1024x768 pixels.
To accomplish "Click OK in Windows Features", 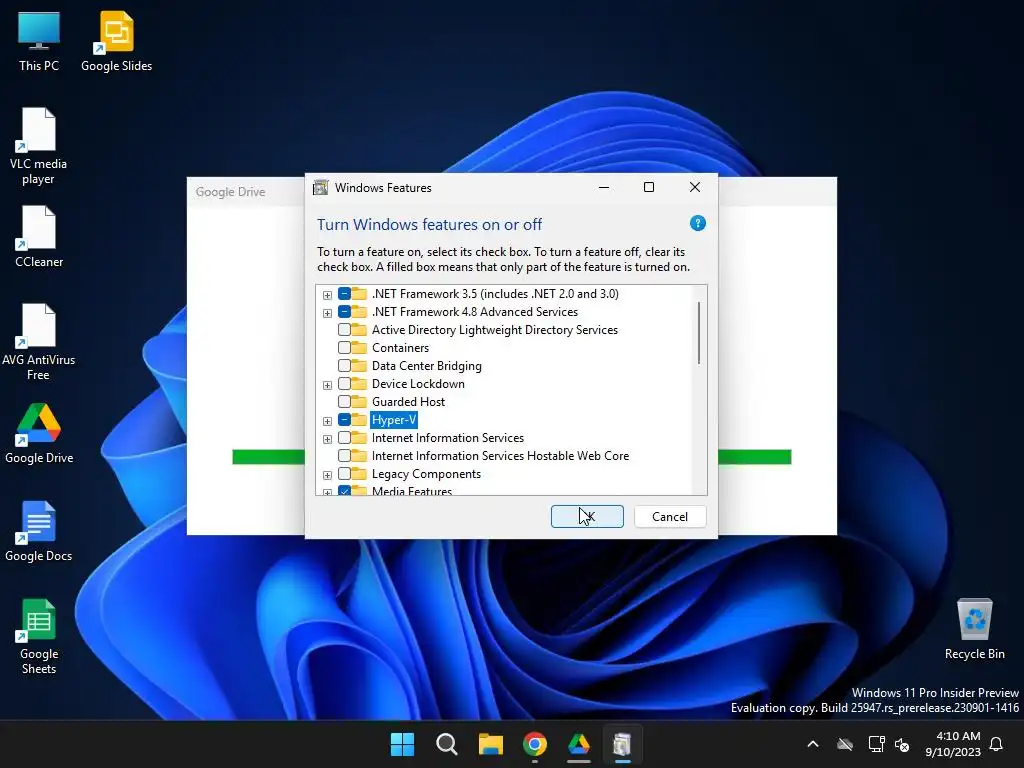I will pyautogui.click(x=587, y=517).
